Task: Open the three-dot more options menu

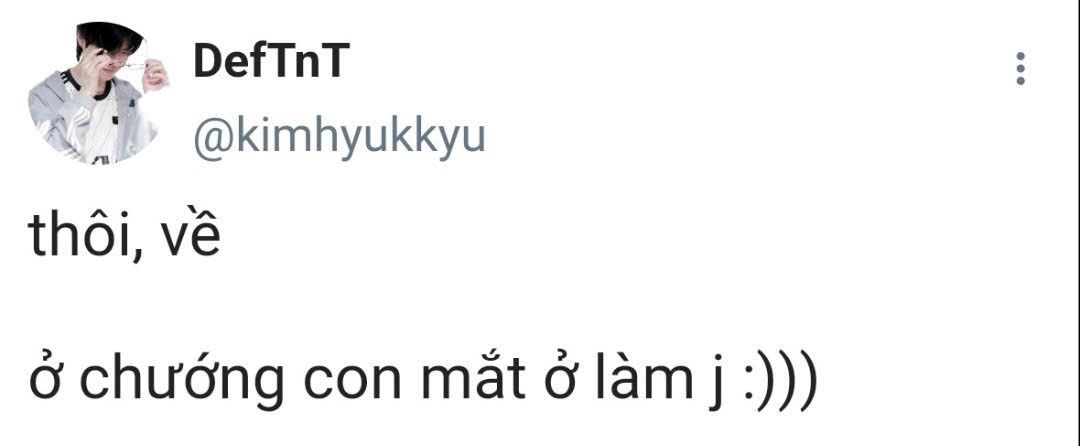Action: click(x=1020, y=68)
